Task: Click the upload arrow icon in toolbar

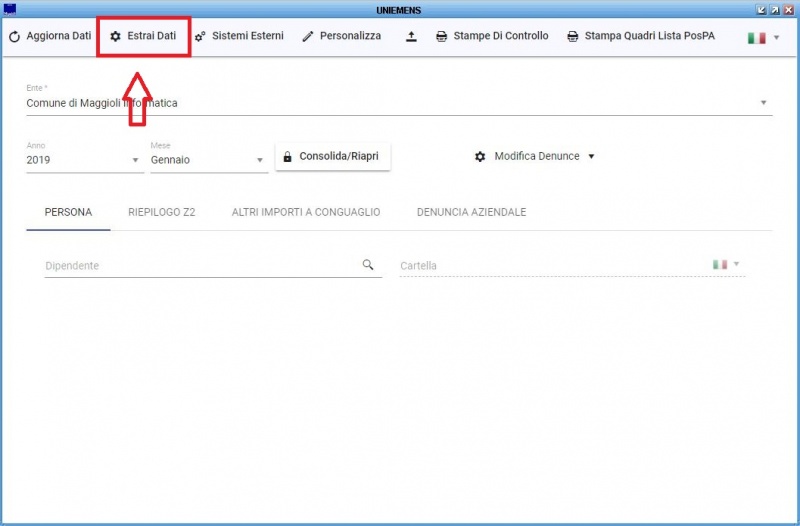Action: click(411, 36)
